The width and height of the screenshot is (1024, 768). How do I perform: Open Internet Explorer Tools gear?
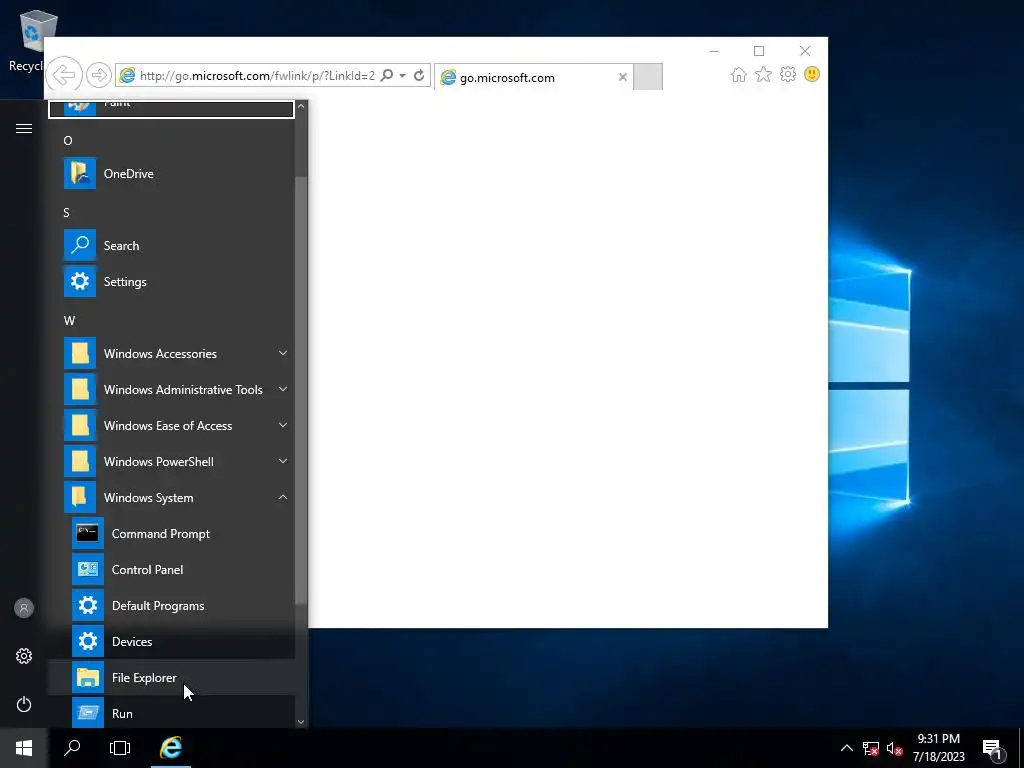coord(788,74)
